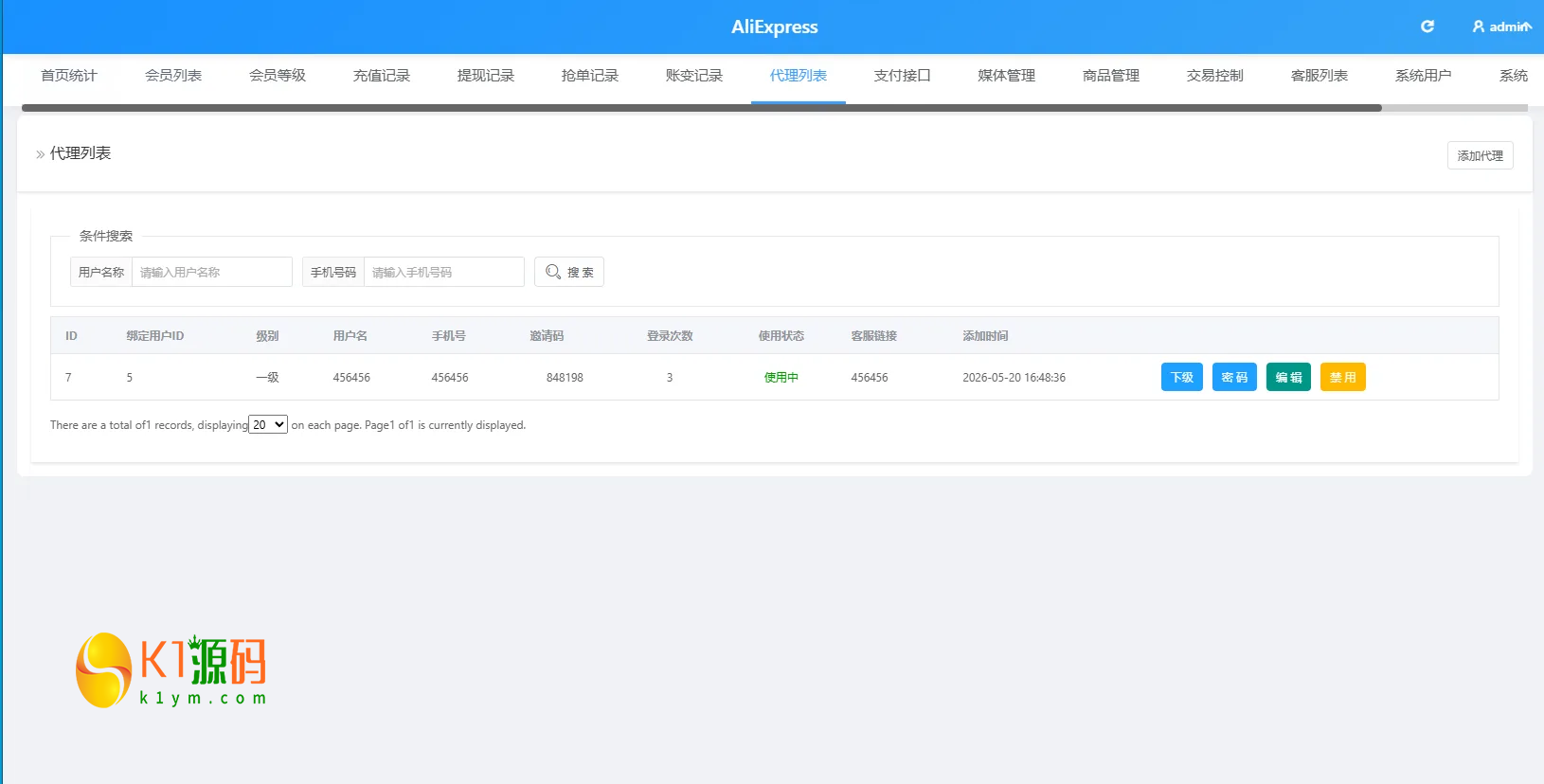Click the 使用状态 column header

(781, 336)
